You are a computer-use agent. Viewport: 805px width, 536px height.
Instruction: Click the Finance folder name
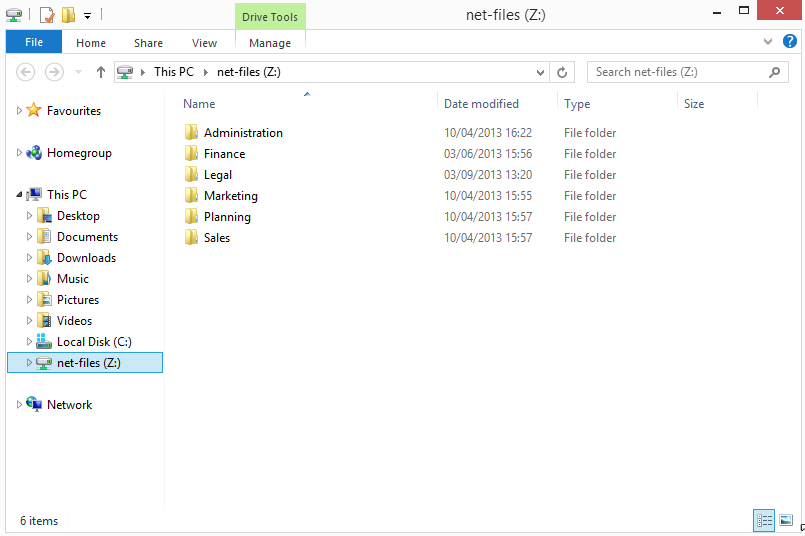pos(224,154)
